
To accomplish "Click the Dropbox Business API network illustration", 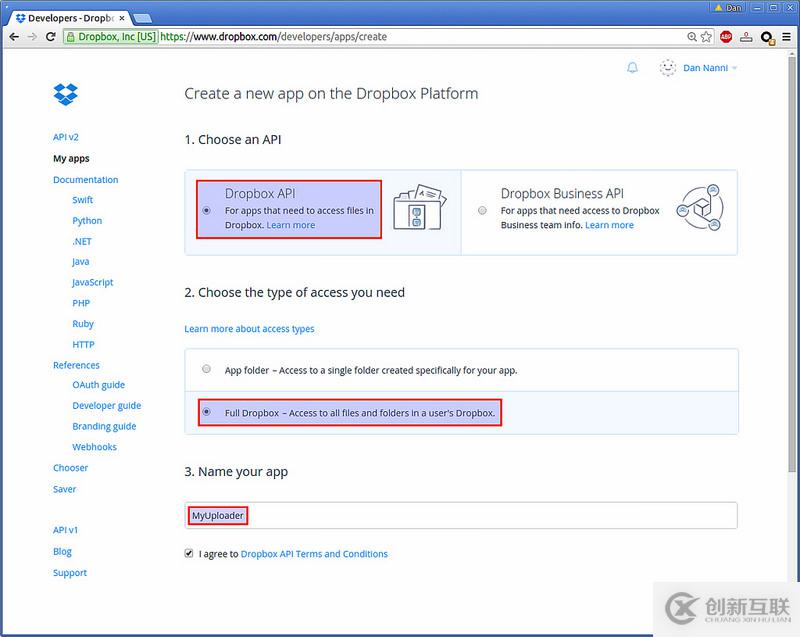I will pyautogui.click(x=700, y=208).
